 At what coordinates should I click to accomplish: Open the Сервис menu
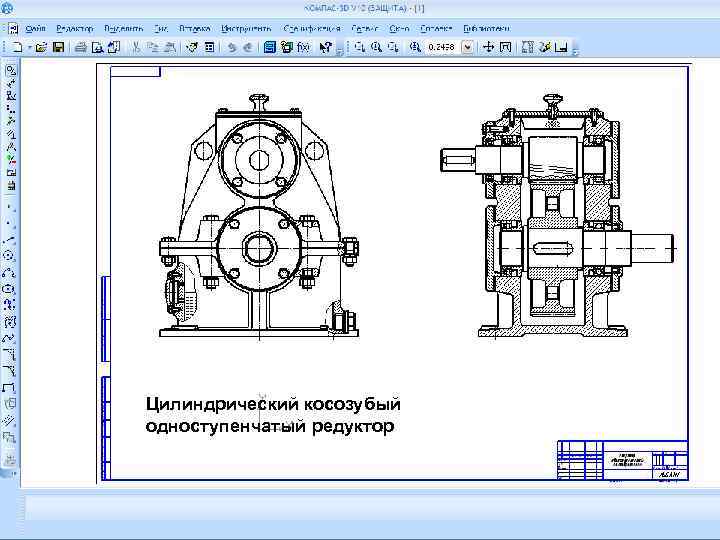tap(365, 28)
